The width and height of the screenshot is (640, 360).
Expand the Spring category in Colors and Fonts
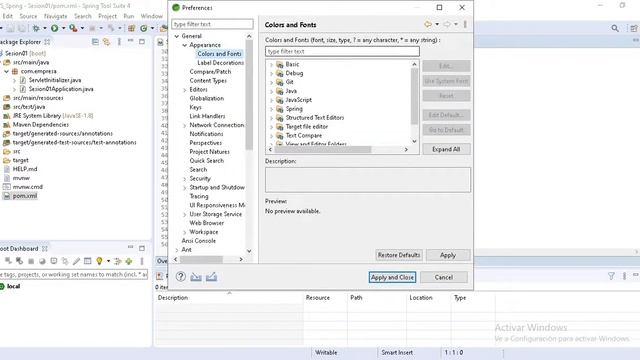click(271, 109)
